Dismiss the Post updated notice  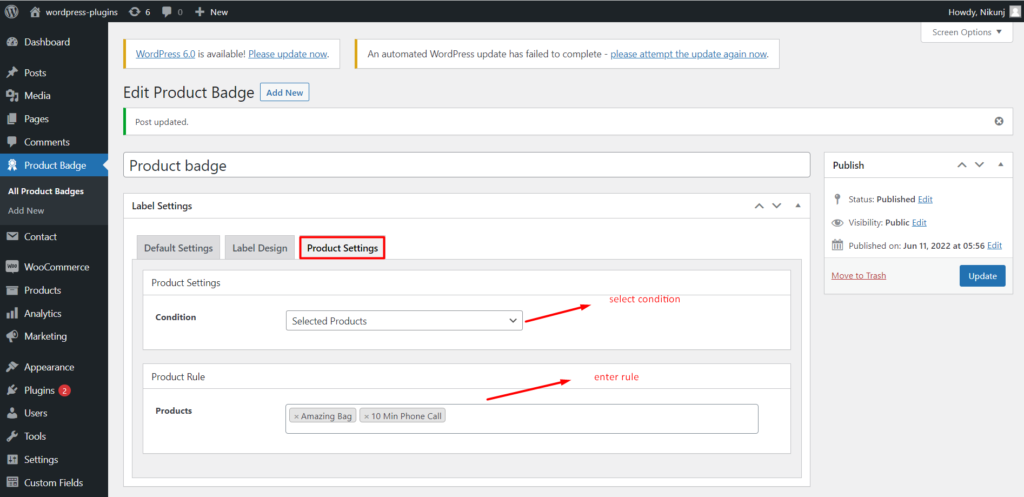click(x=999, y=121)
